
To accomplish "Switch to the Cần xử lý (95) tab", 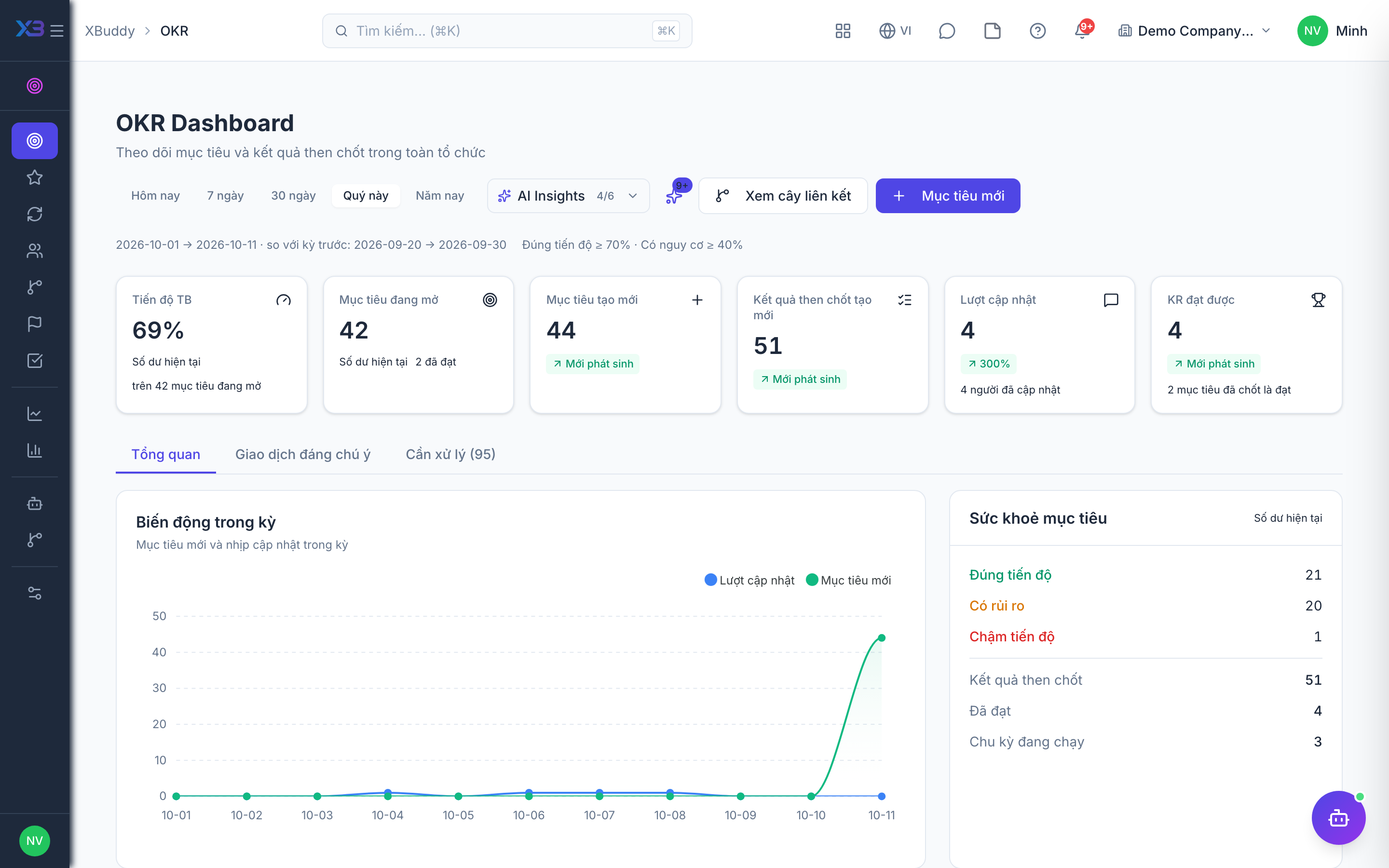I will tap(450, 454).
